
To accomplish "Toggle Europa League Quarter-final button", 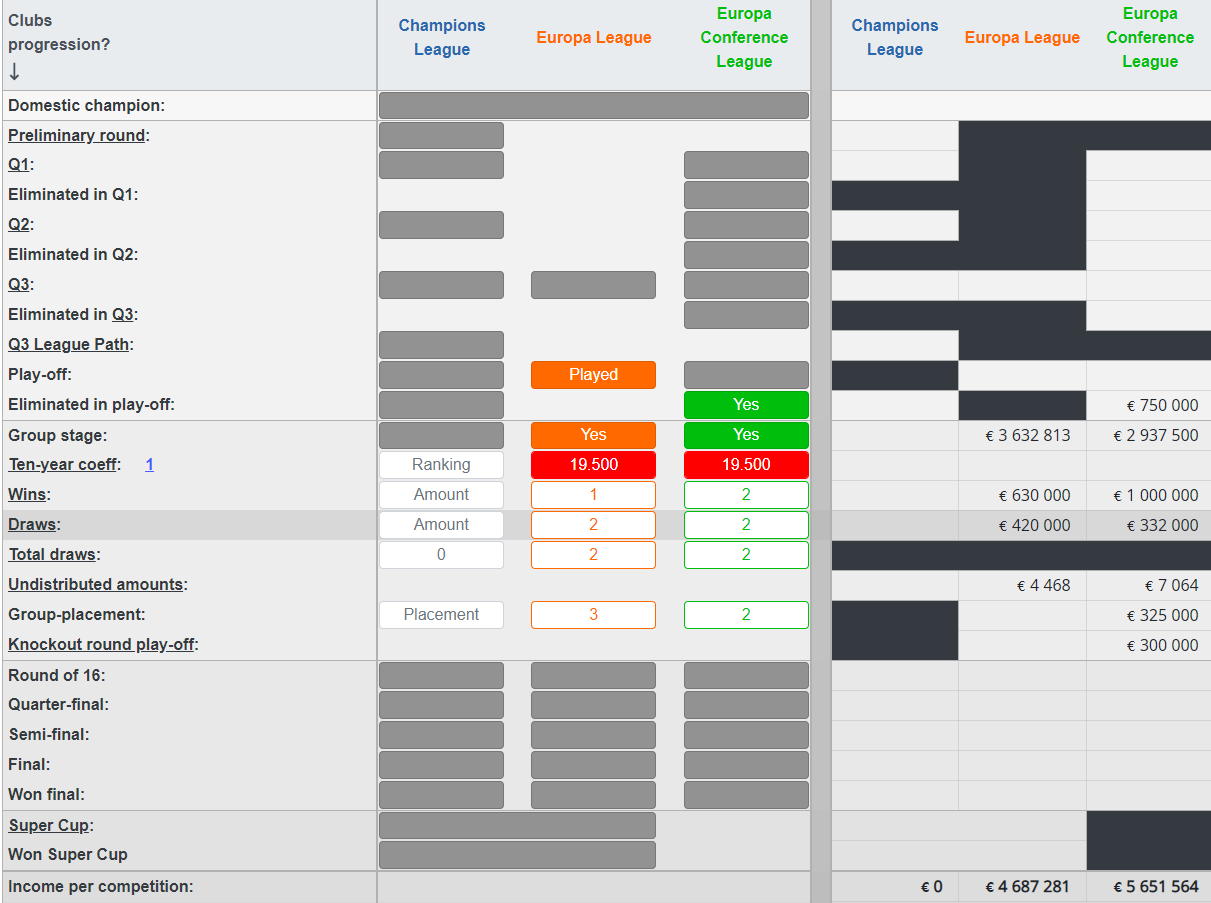I will 593,705.
